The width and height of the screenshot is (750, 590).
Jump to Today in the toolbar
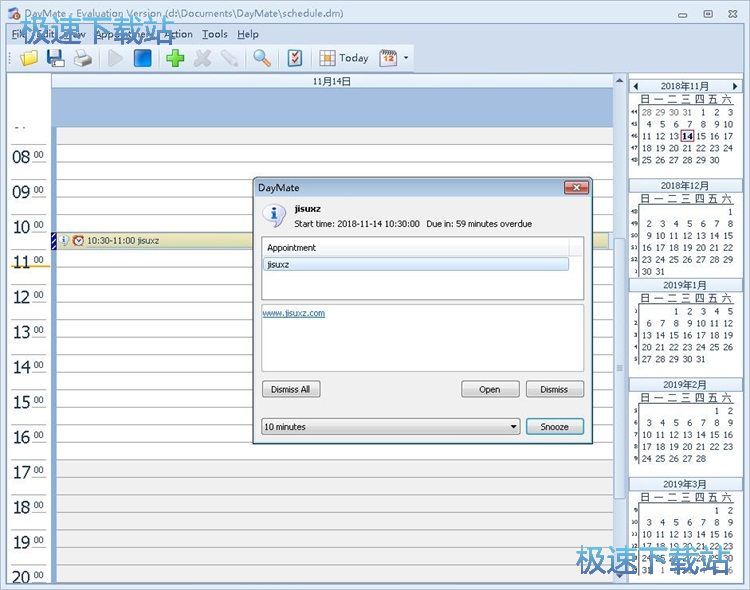click(344, 58)
